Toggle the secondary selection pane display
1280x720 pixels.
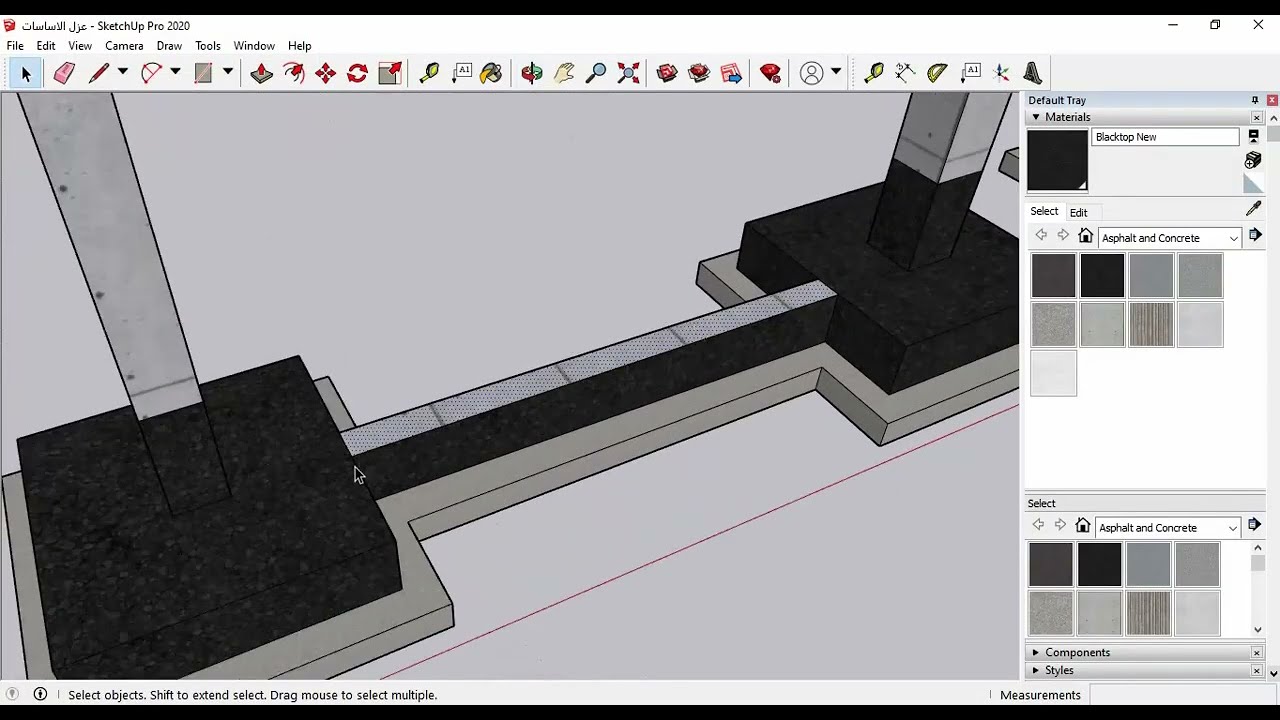pos(1253,137)
